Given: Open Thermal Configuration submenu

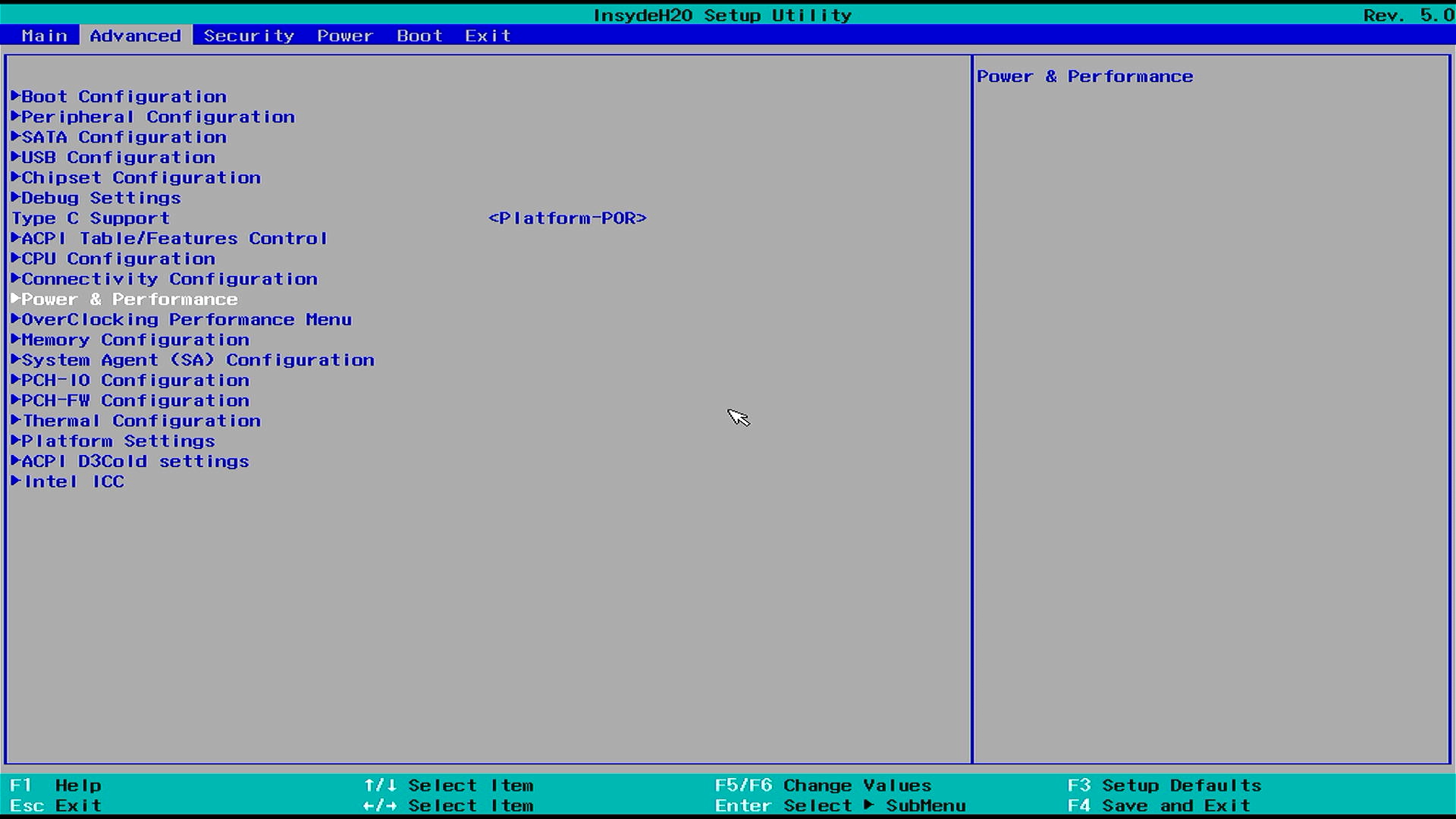Looking at the screenshot, I should click(141, 421).
